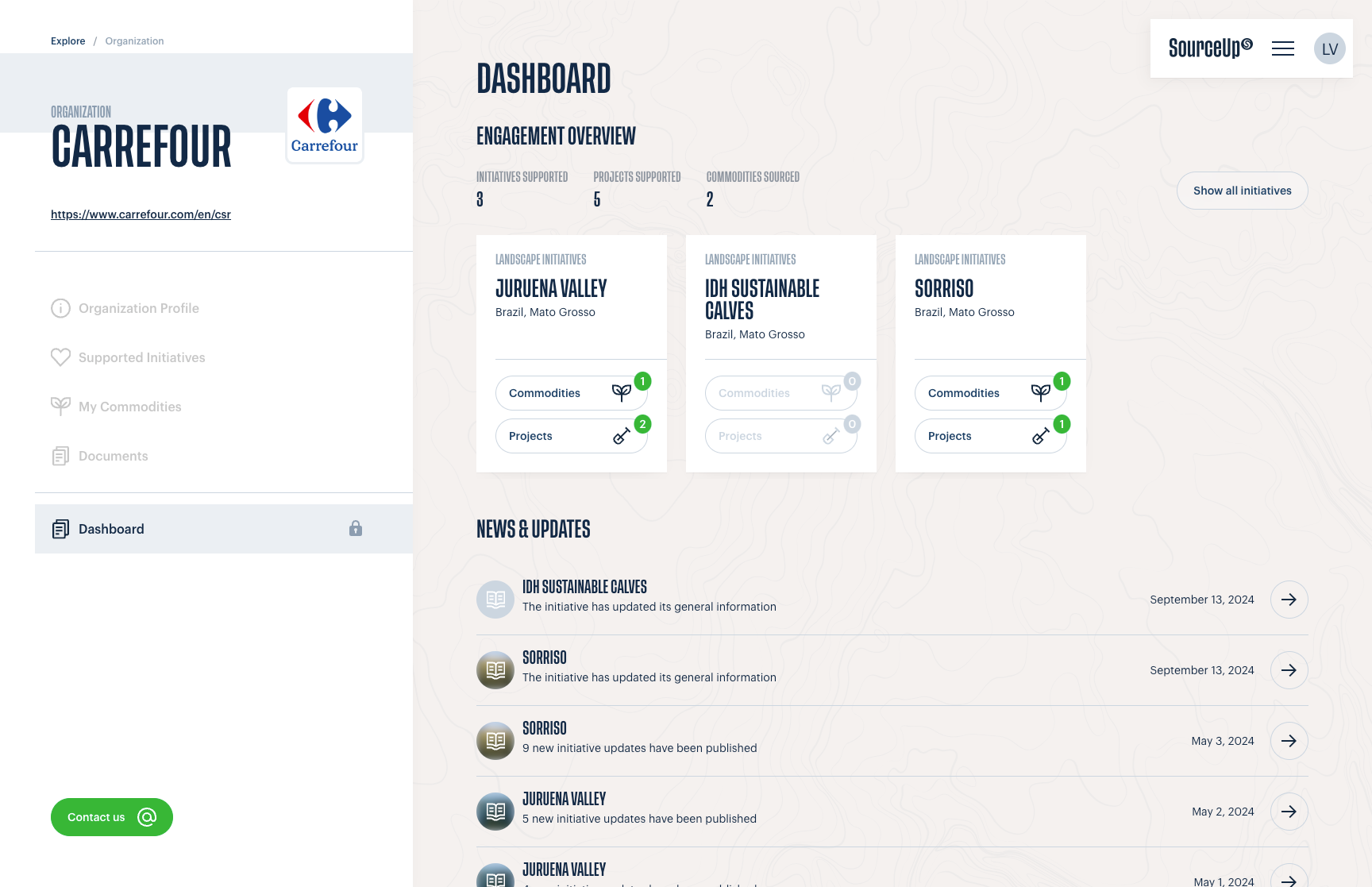1372x887 pixels.
Task: Open Supported Initiatives menu item
Action: [224, 357]
